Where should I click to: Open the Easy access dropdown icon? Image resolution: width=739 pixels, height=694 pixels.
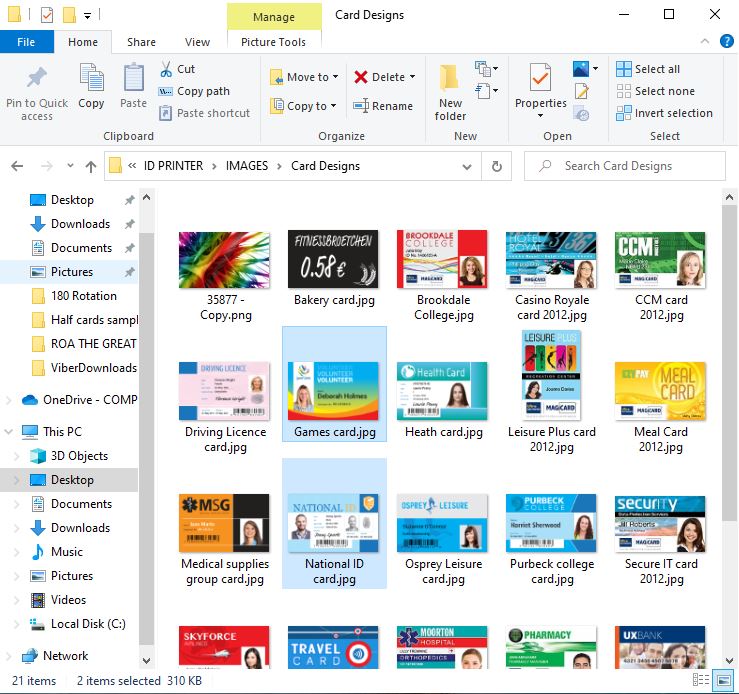(486, 90)
